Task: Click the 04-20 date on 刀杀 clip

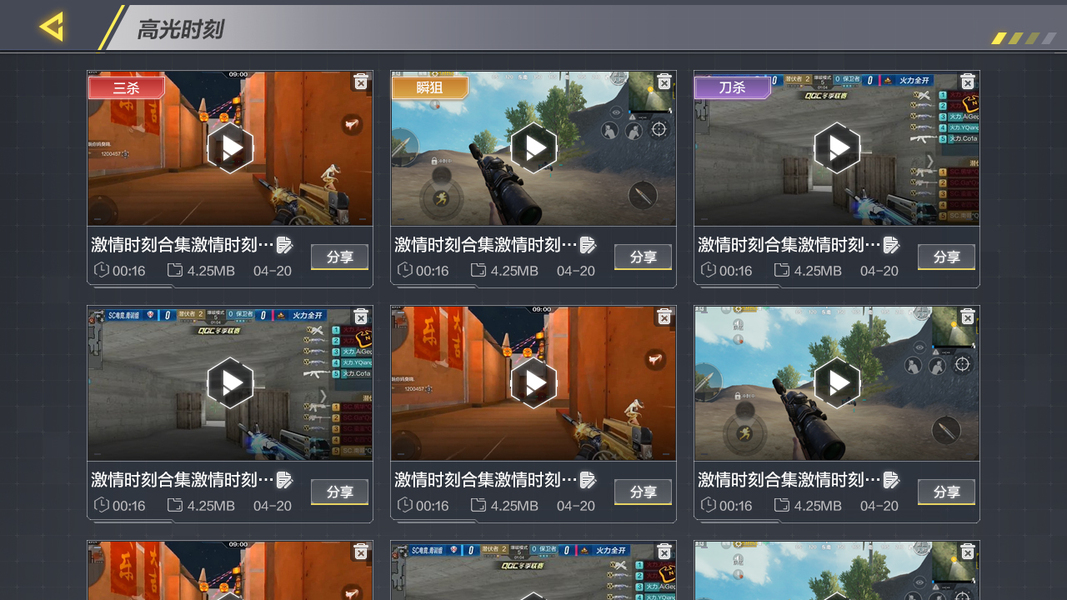Action: pos(879,271)
